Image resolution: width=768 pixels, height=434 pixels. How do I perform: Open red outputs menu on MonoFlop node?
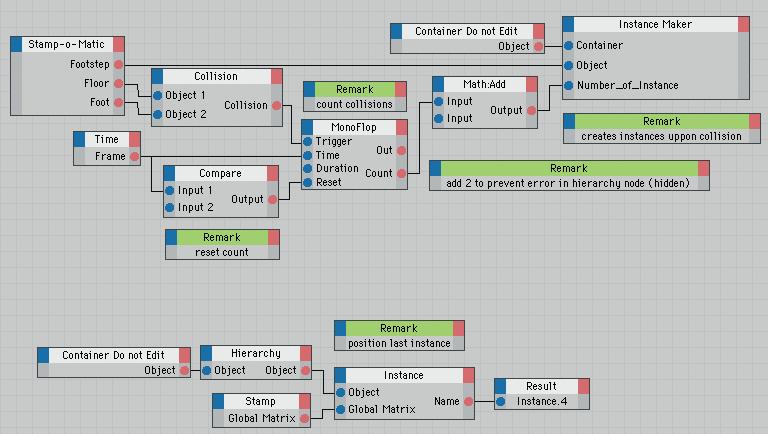[402, 127]
